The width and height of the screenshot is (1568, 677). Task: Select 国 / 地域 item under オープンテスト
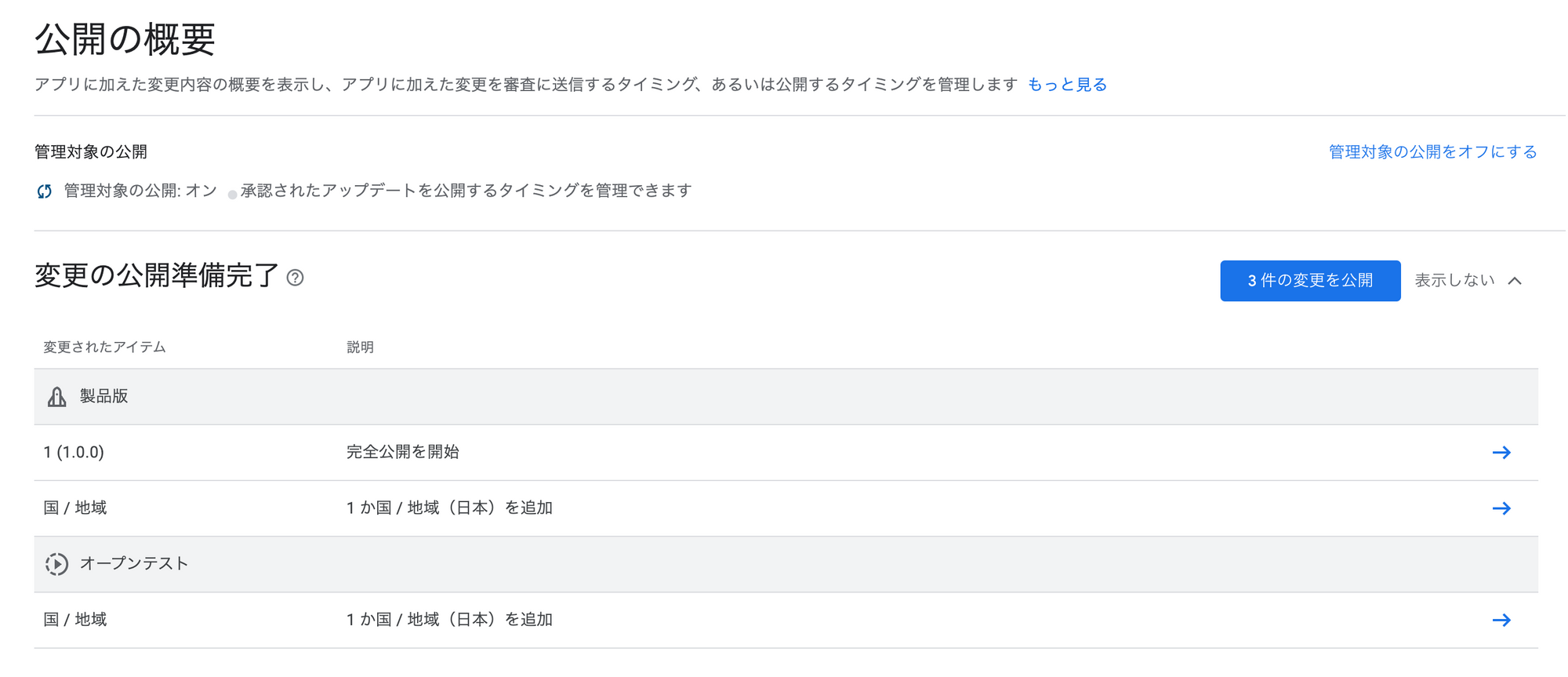[75, 621]
